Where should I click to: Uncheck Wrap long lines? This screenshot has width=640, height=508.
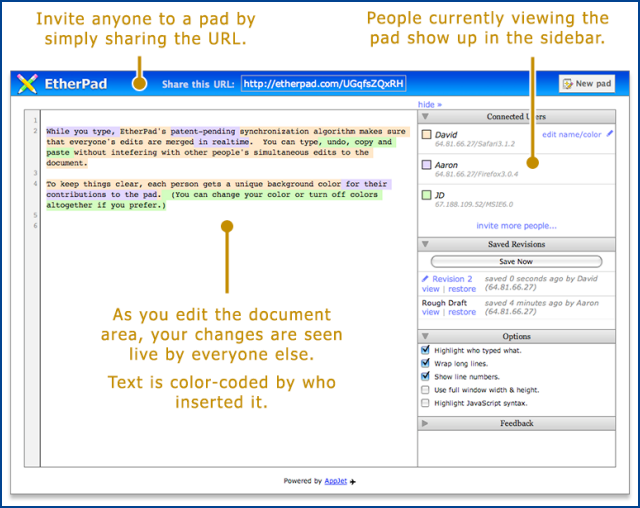click(x=425, y=363)
